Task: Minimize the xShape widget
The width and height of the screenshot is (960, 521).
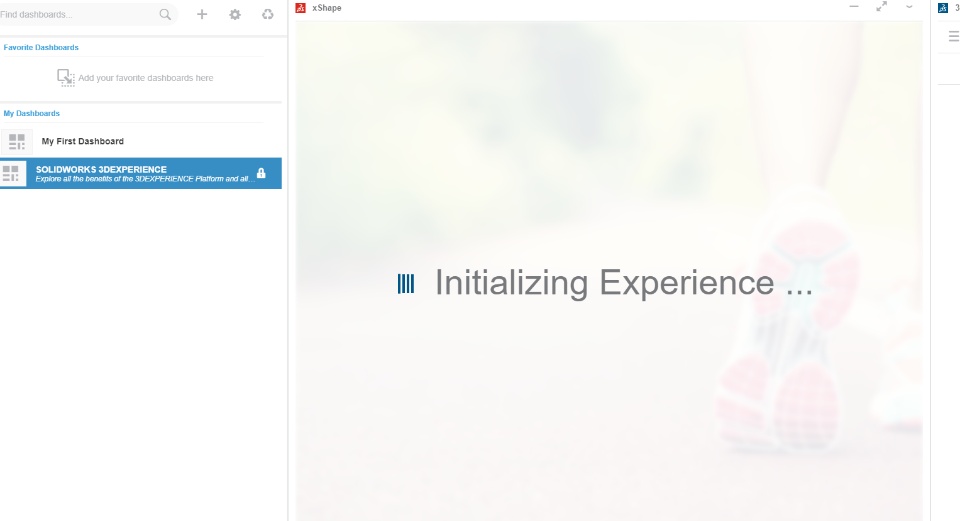Action: pos(854,7)
